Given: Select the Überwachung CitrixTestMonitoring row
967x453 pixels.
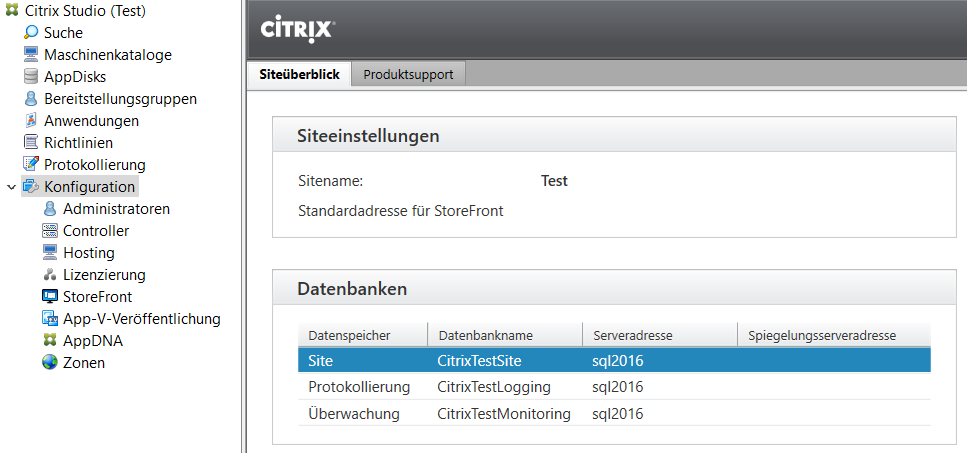Looking at the screenshot, I should [503, 414].
